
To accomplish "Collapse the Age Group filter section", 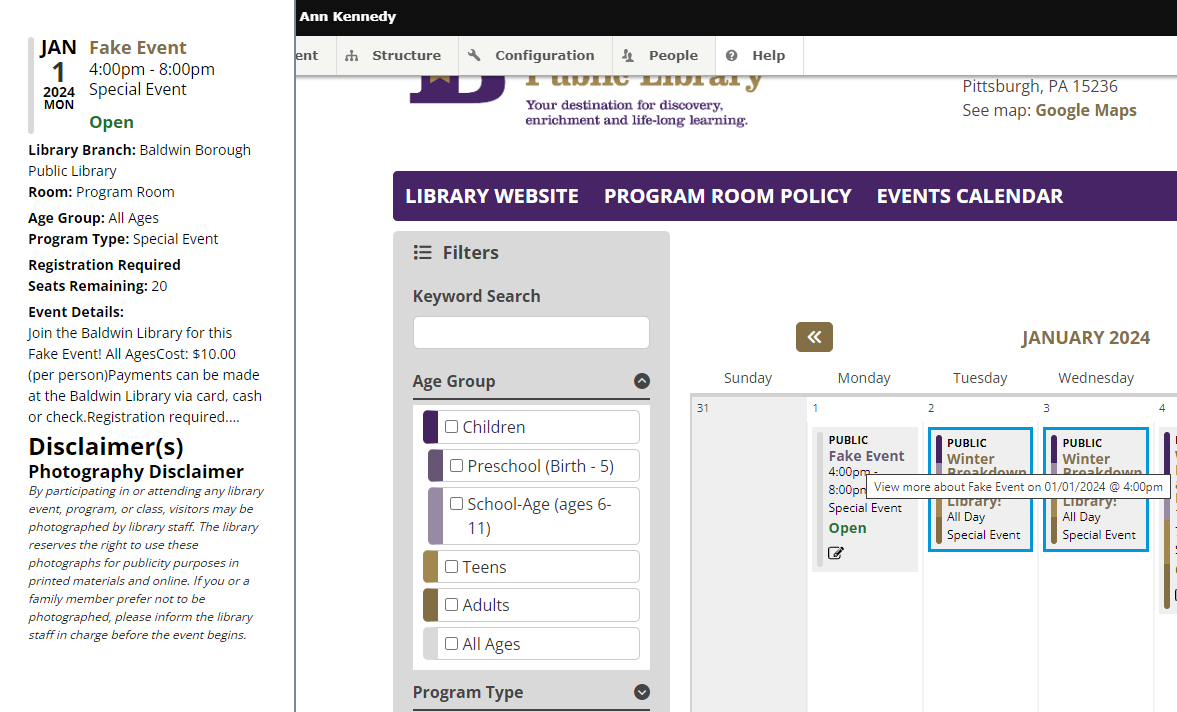I will pos(641,381).
